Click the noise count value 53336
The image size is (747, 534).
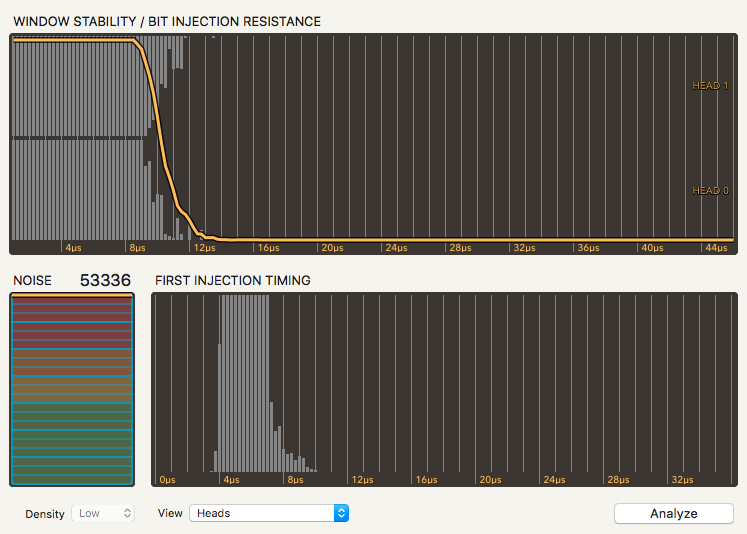[105, 280]
